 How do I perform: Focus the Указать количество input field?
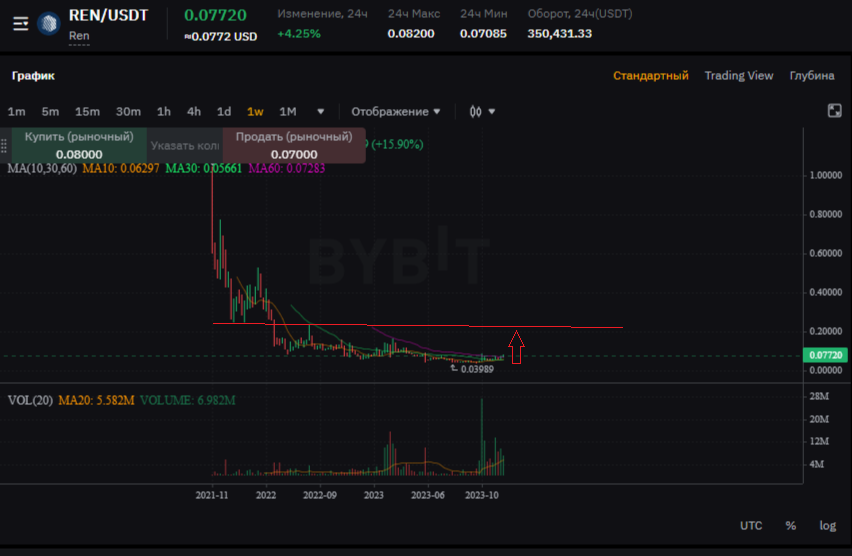[x=185, y=146]
